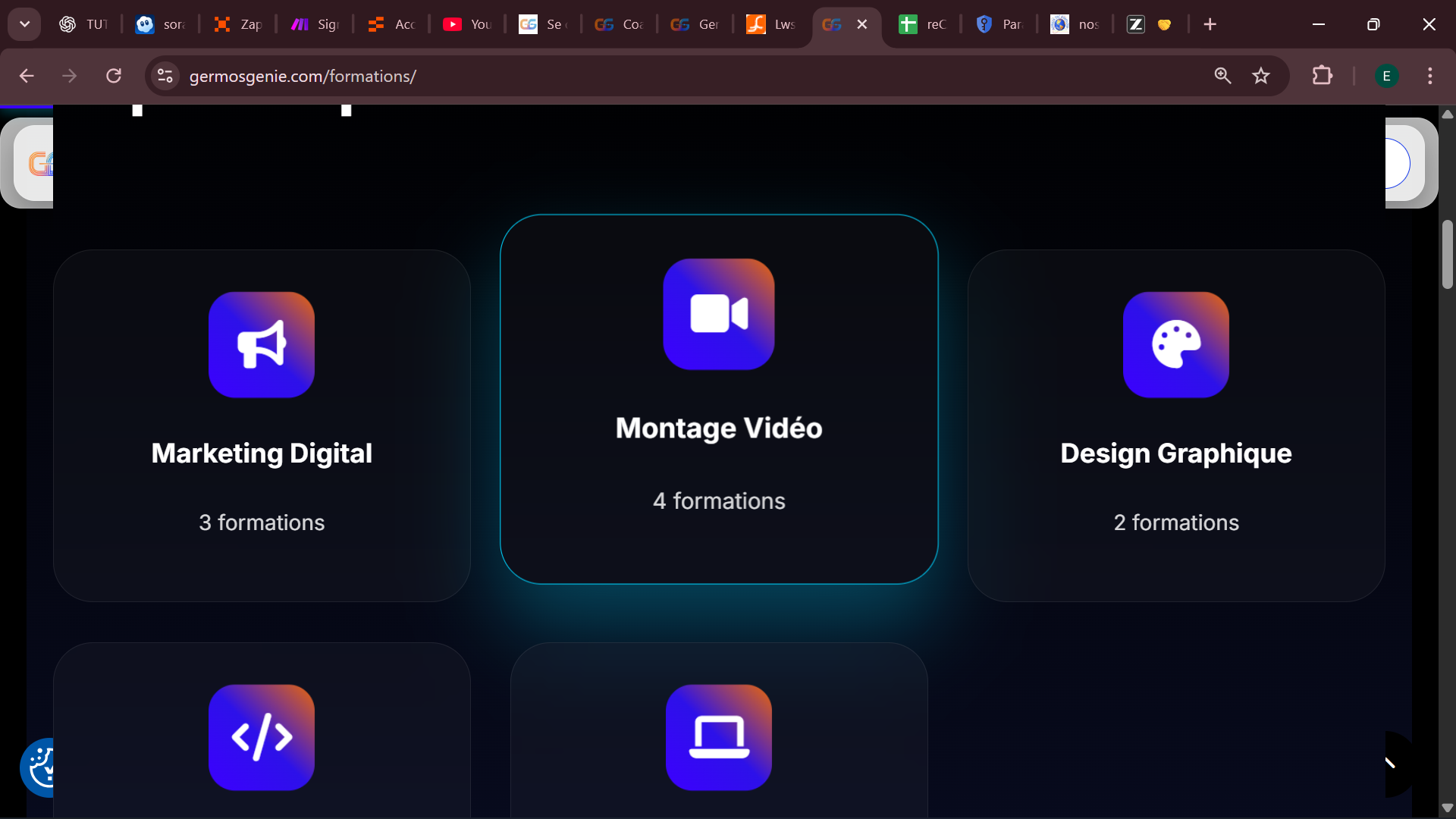Open browser extensions puzzle icon

[x=1322, y=76]
